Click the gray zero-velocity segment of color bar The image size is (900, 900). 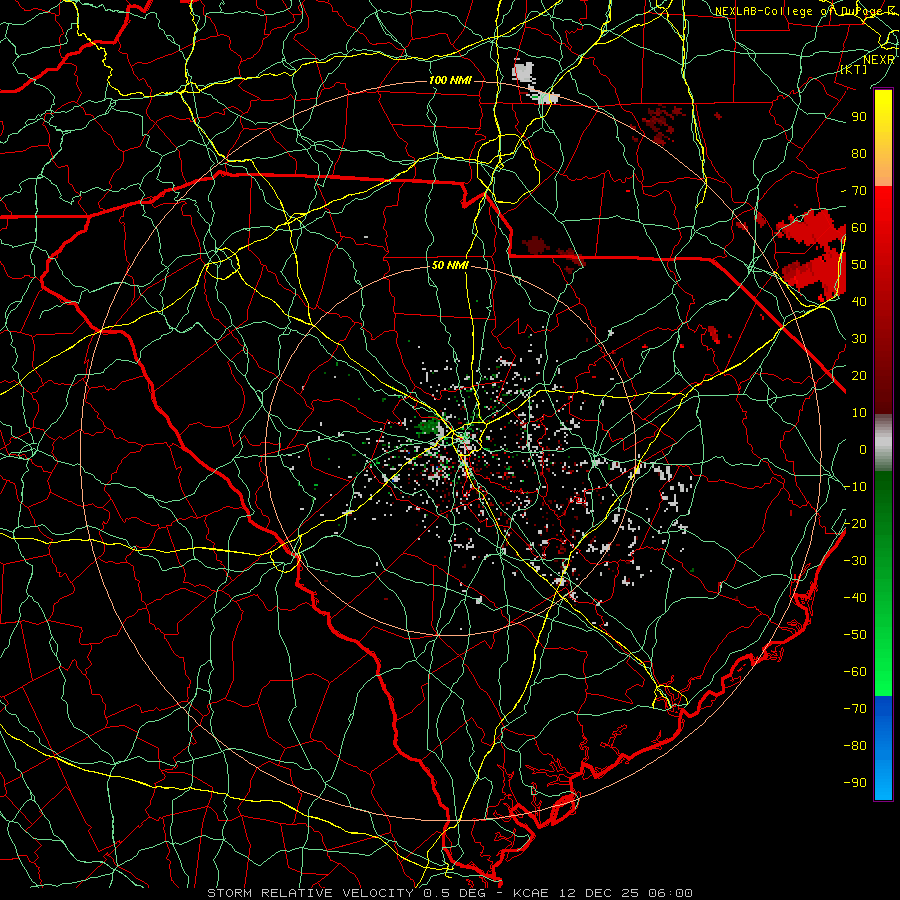tap(883, 442)
